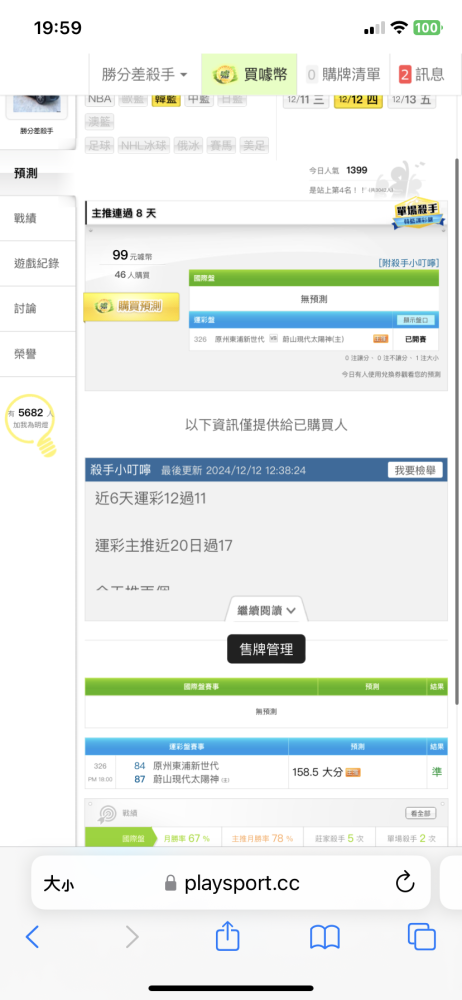Open the 討論 sidebar tab

(x=38, y=309)
